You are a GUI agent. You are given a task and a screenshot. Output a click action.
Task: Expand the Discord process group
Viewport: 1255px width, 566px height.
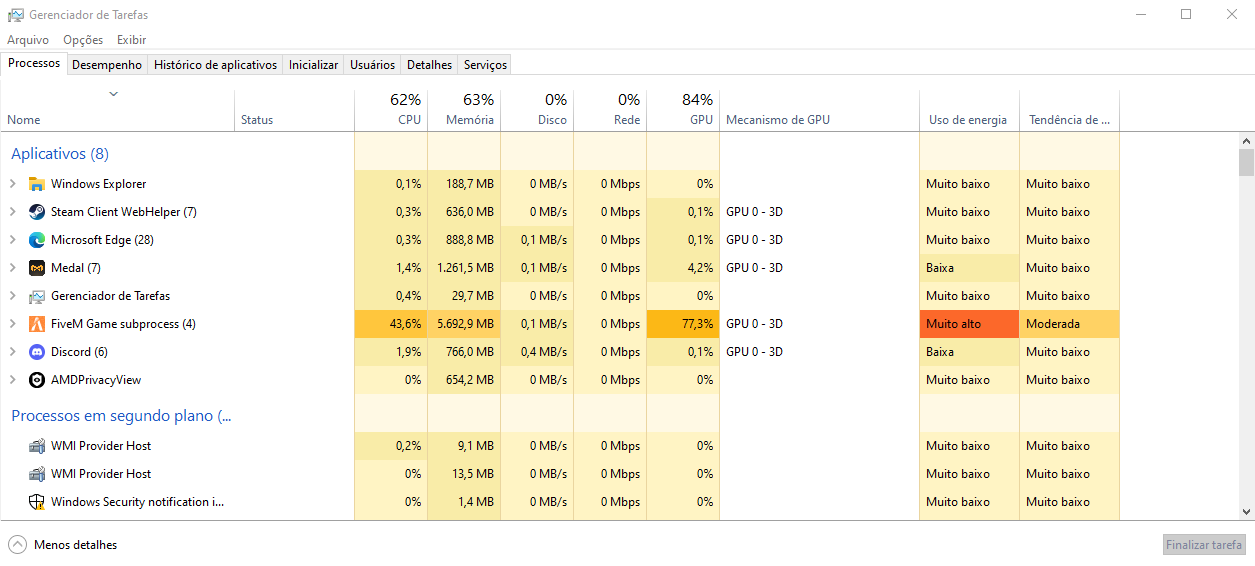point(13,352)
